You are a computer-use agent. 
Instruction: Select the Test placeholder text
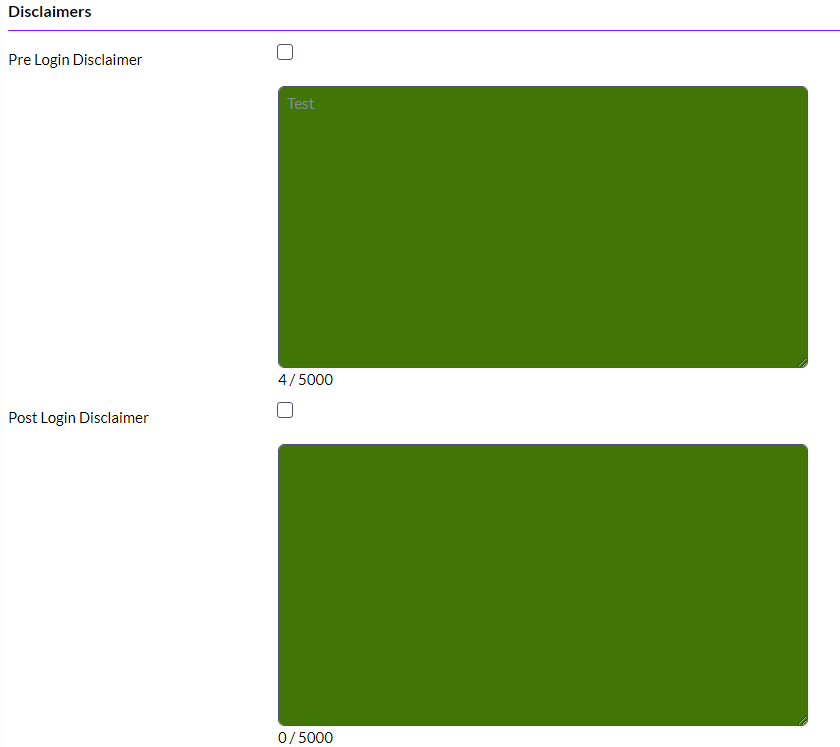[x=300, y=103]
